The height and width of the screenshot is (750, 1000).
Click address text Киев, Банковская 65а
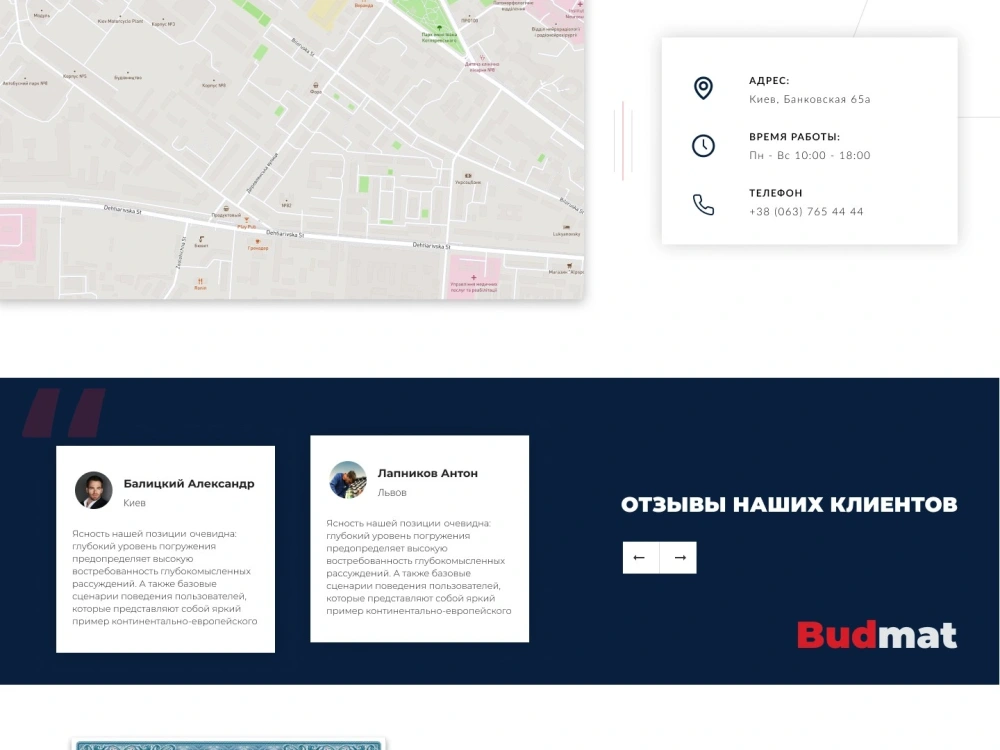click(x=809, y=99)
